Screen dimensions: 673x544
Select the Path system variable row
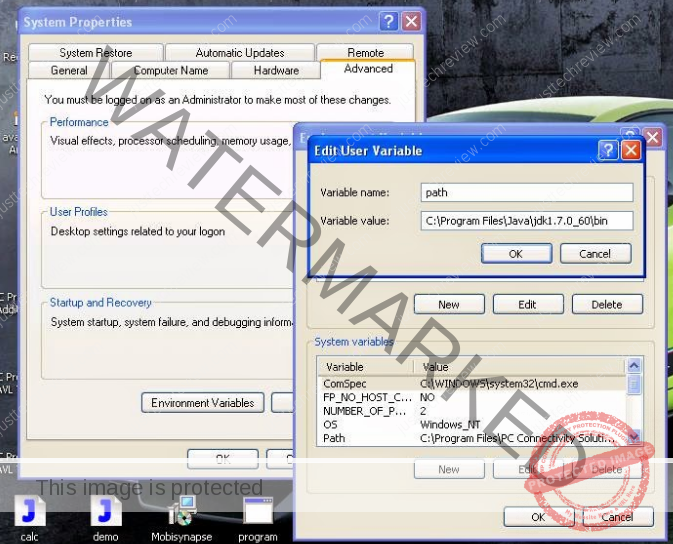tap(472, 438)
